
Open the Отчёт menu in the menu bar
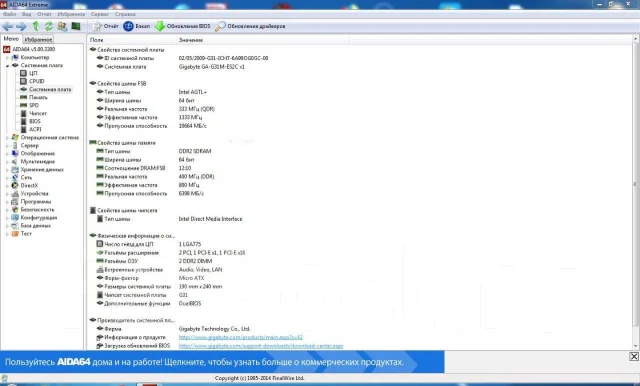(44, 14)
